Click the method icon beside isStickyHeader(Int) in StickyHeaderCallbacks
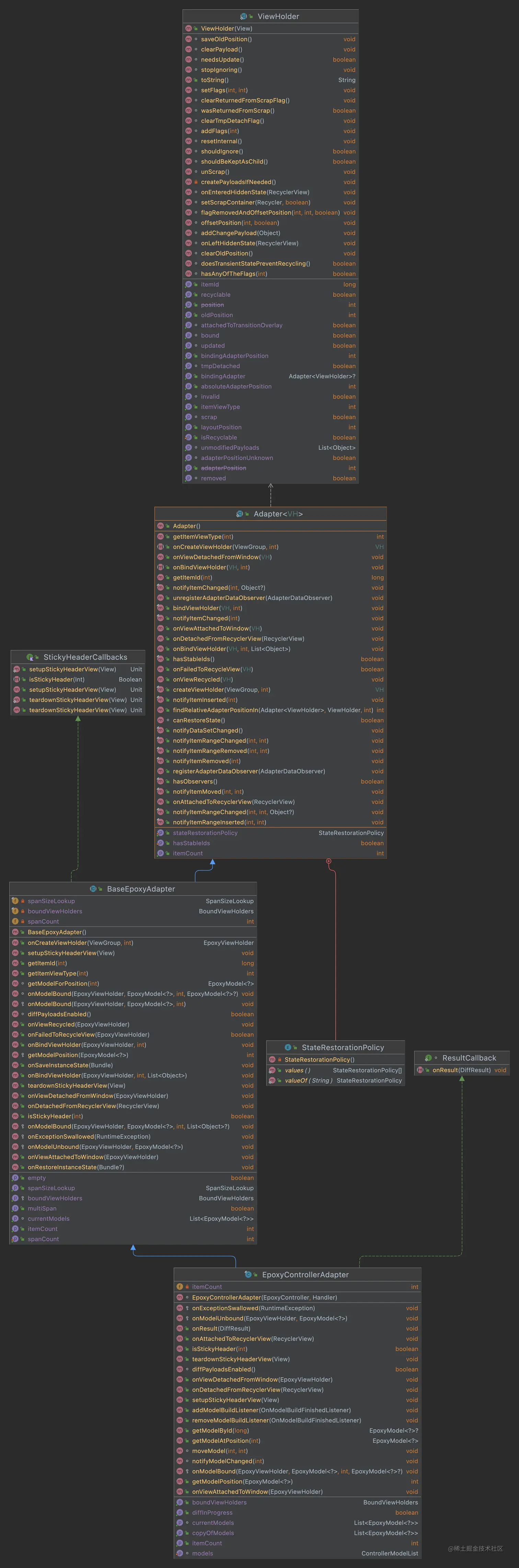This screenshot has height=1568, width=519. tap(16, 679)
